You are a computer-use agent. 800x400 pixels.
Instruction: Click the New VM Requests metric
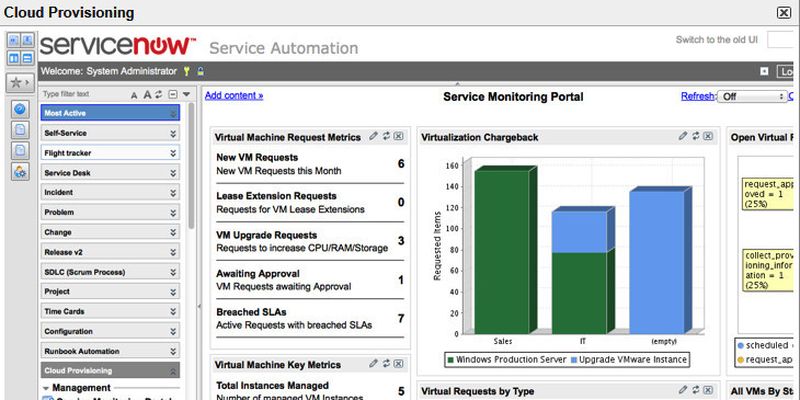coord(310,164)
